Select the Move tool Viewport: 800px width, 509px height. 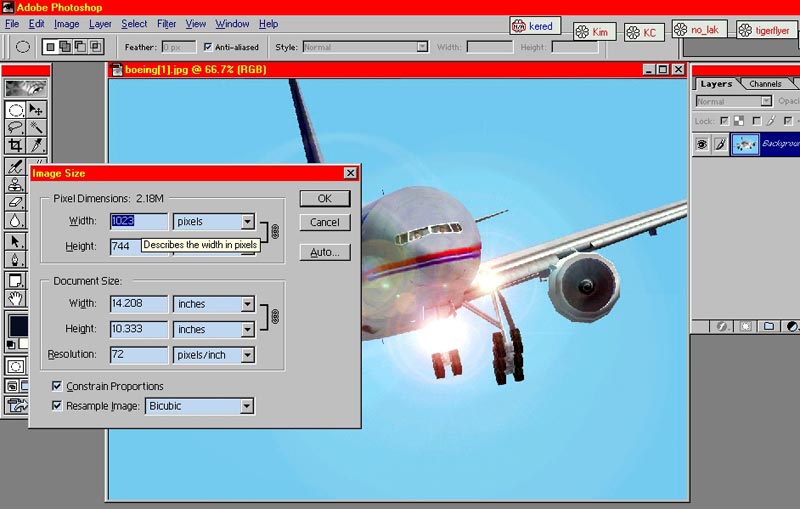[x=37, y=109]
